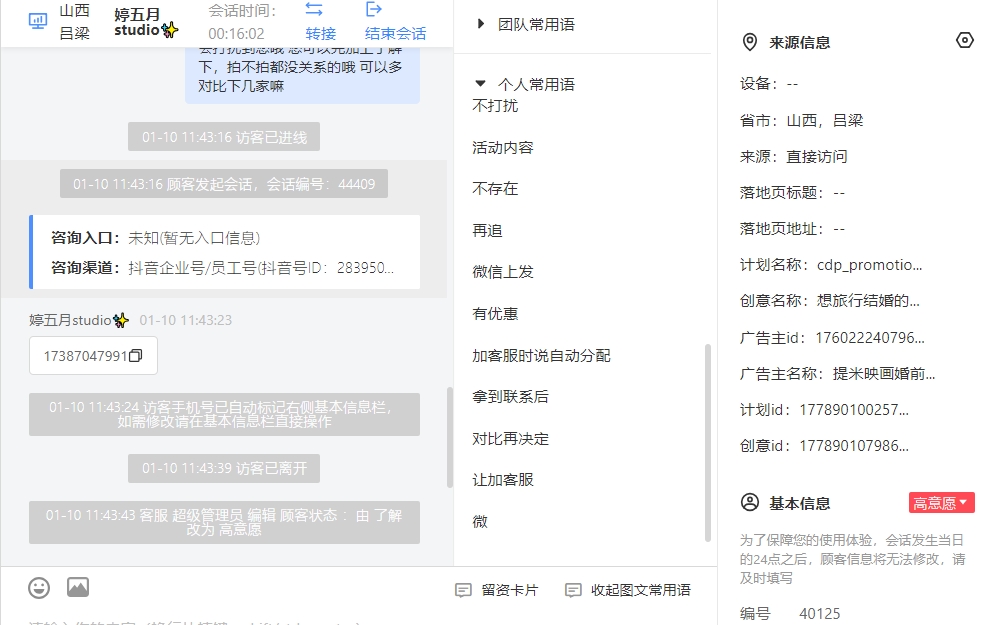Select the 不打扰 quick phrase
984x625 pixels.
coord(495,105)
